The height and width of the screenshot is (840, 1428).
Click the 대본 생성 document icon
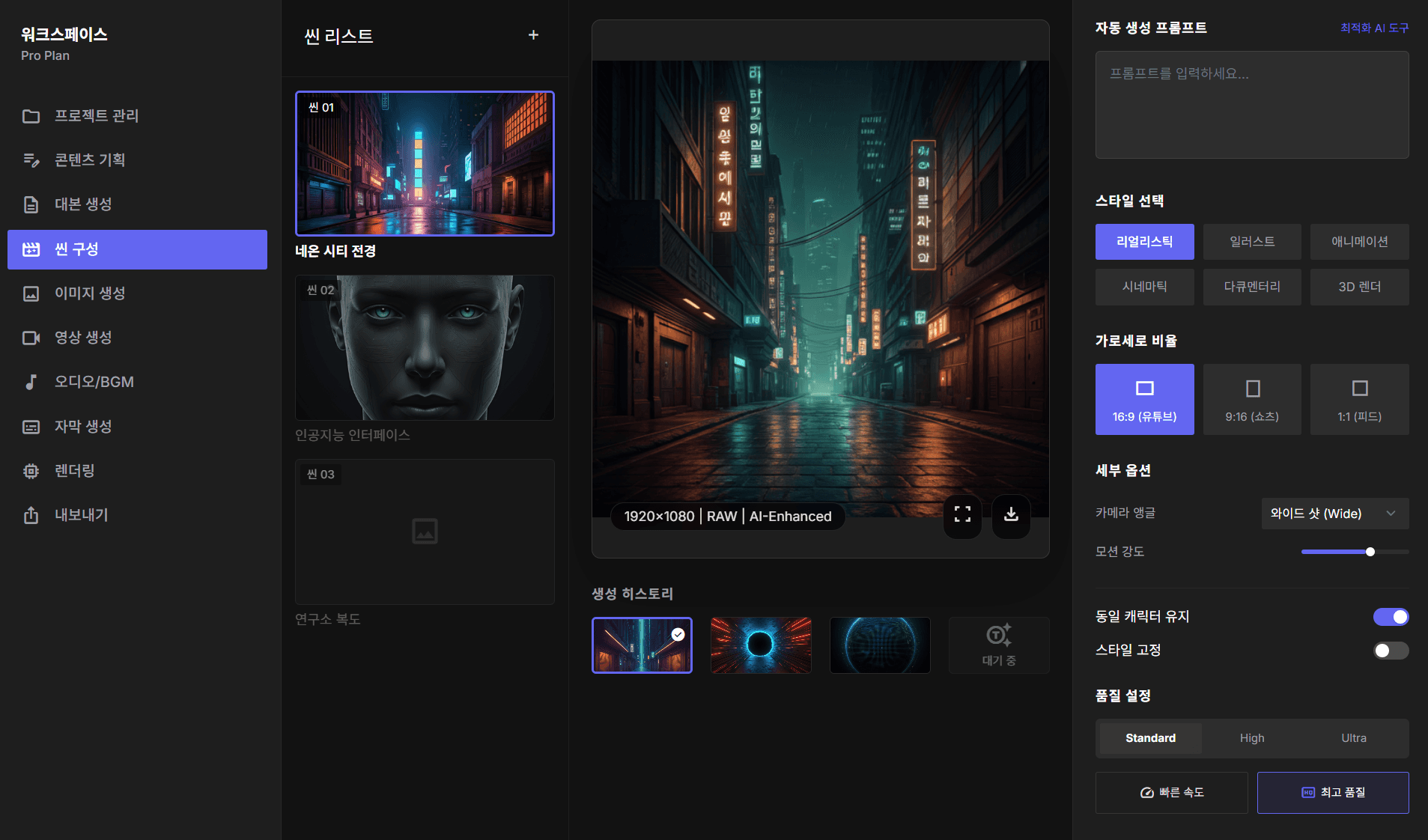pyautogui.click(x=31, y=204)
